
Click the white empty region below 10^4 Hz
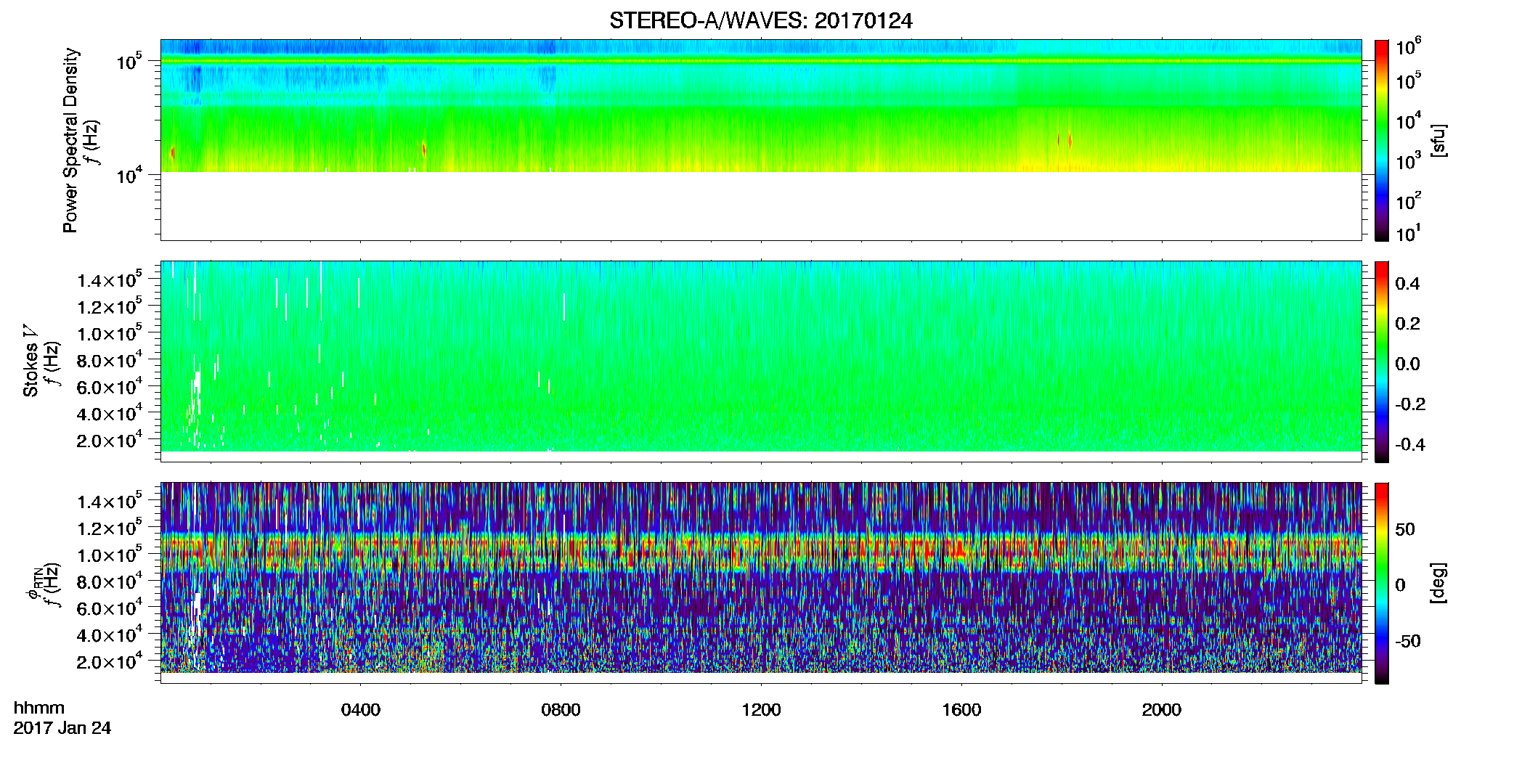[x=760, y=206]
